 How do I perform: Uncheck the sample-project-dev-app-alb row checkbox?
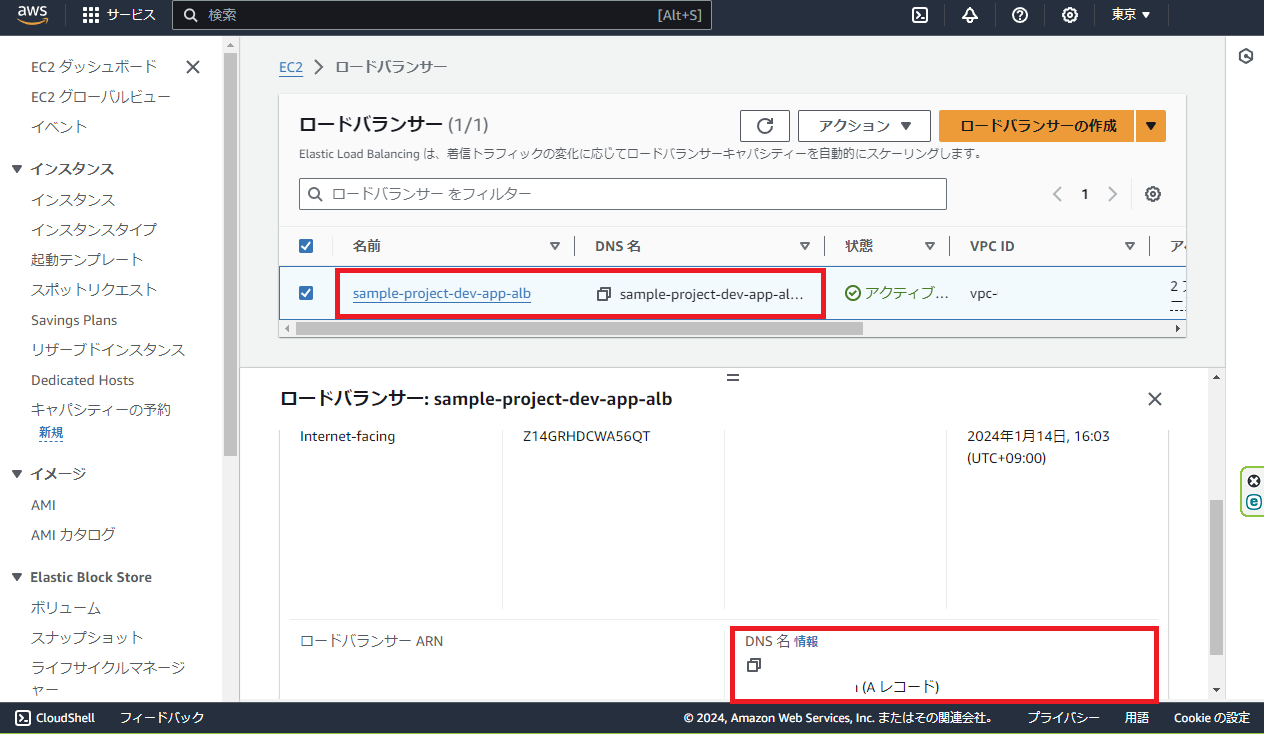click(306, 293)
